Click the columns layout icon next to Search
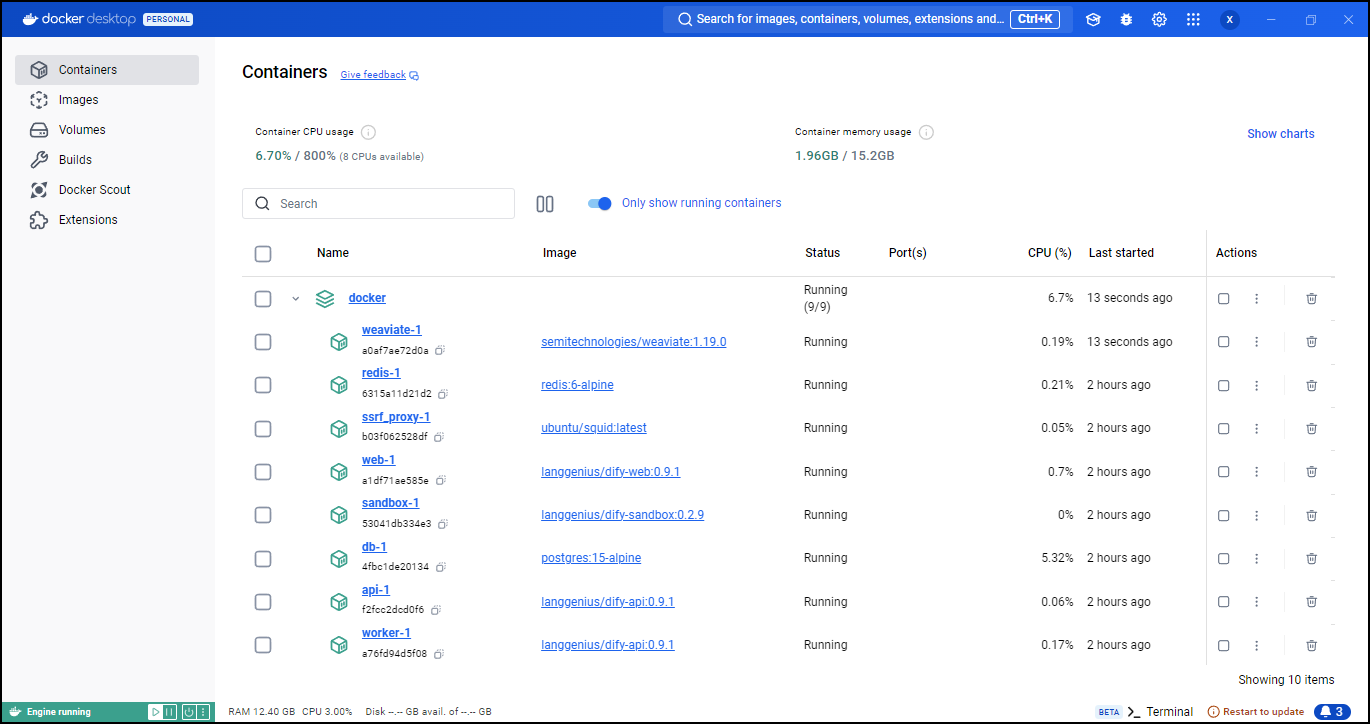Image resolution: width=1370 pixels, height=724 pixels. tap(545, 204)
